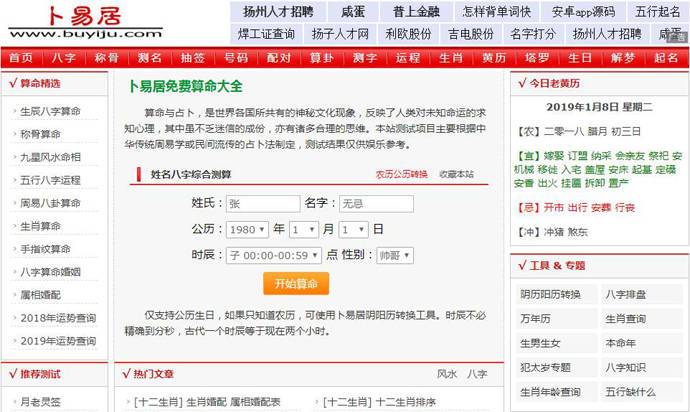Go to 解梦 in the red navigation bar
Image resolution: width=690 pixels, height=412 pixels.
coord(622,58)
